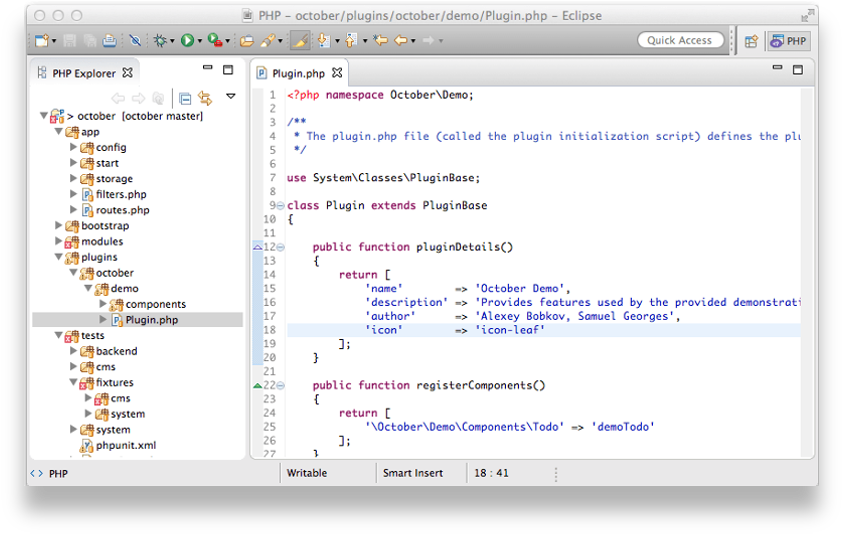This screenshot has width=842, height=534.
Task: Maximize the PHP Explorer panel
Action: (x=228, y=69)
